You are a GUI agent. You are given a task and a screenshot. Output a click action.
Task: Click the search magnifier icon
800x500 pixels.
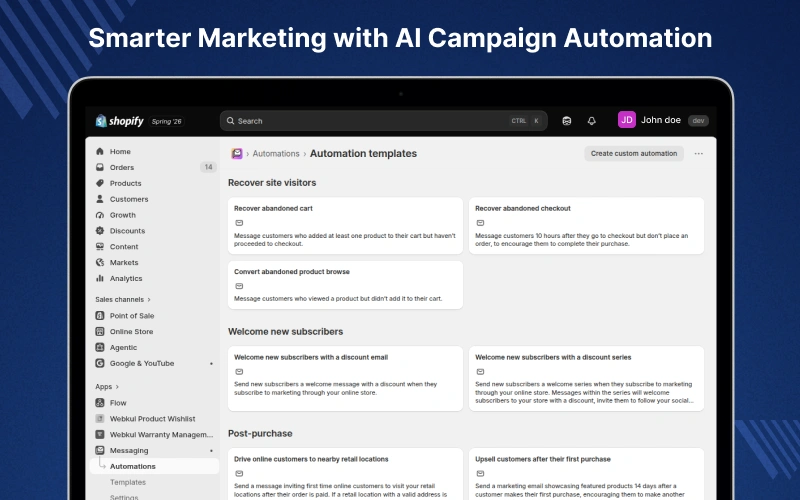pyautogui.click(x=231, y=121)
